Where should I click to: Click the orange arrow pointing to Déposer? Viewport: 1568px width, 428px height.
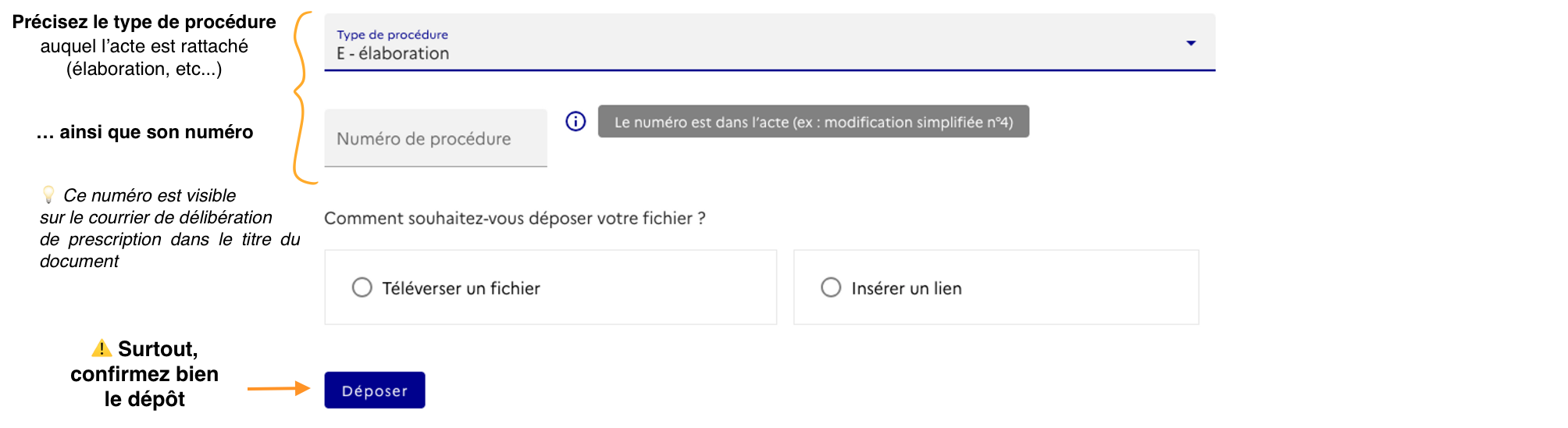(279, 388)
